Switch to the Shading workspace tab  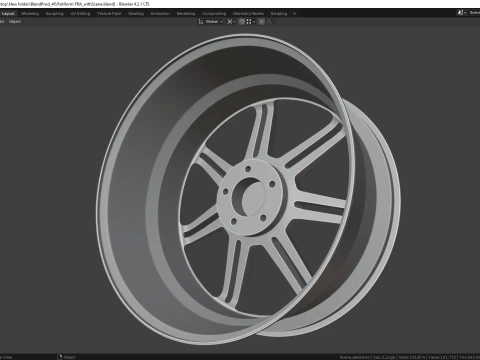click(x=136, y=14)
